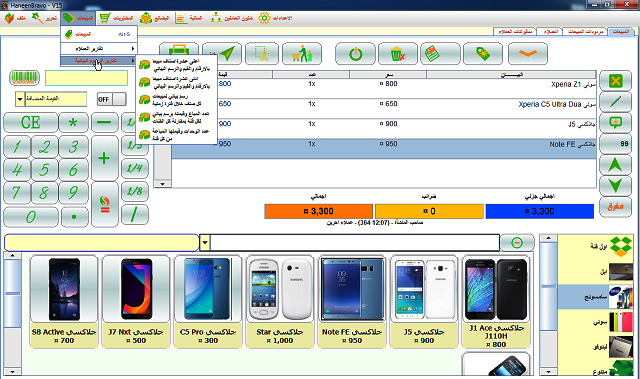Switch to مردودات المبيعات sales returns tab

coord(585,31)
